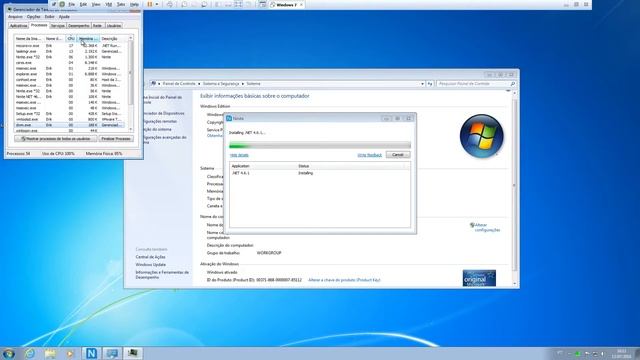Viewport: 640px width, 360px height.
Task: Click the Ninite installation progress bar
Action: click(x=320, y=145)
